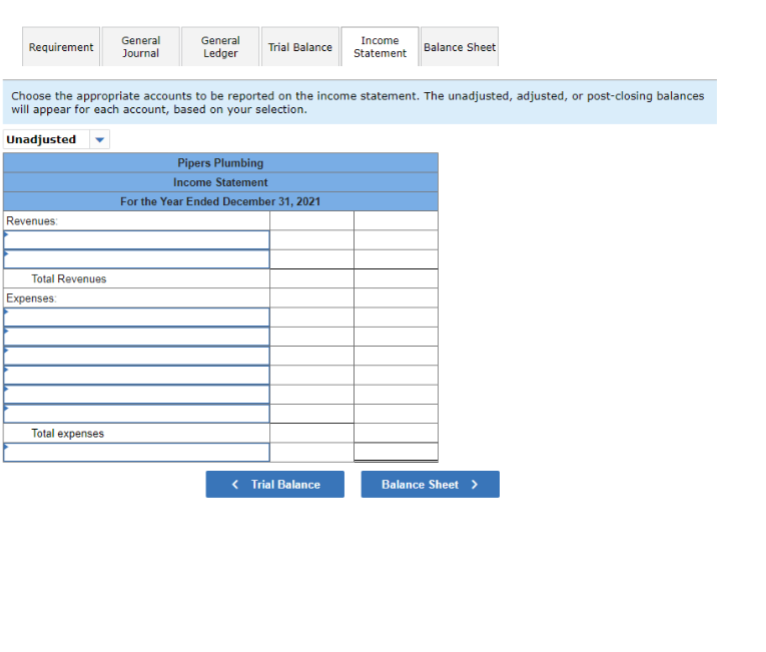766x652 pixels.
Task: Select first revenue account dropdown field
Action: [136, 240]
